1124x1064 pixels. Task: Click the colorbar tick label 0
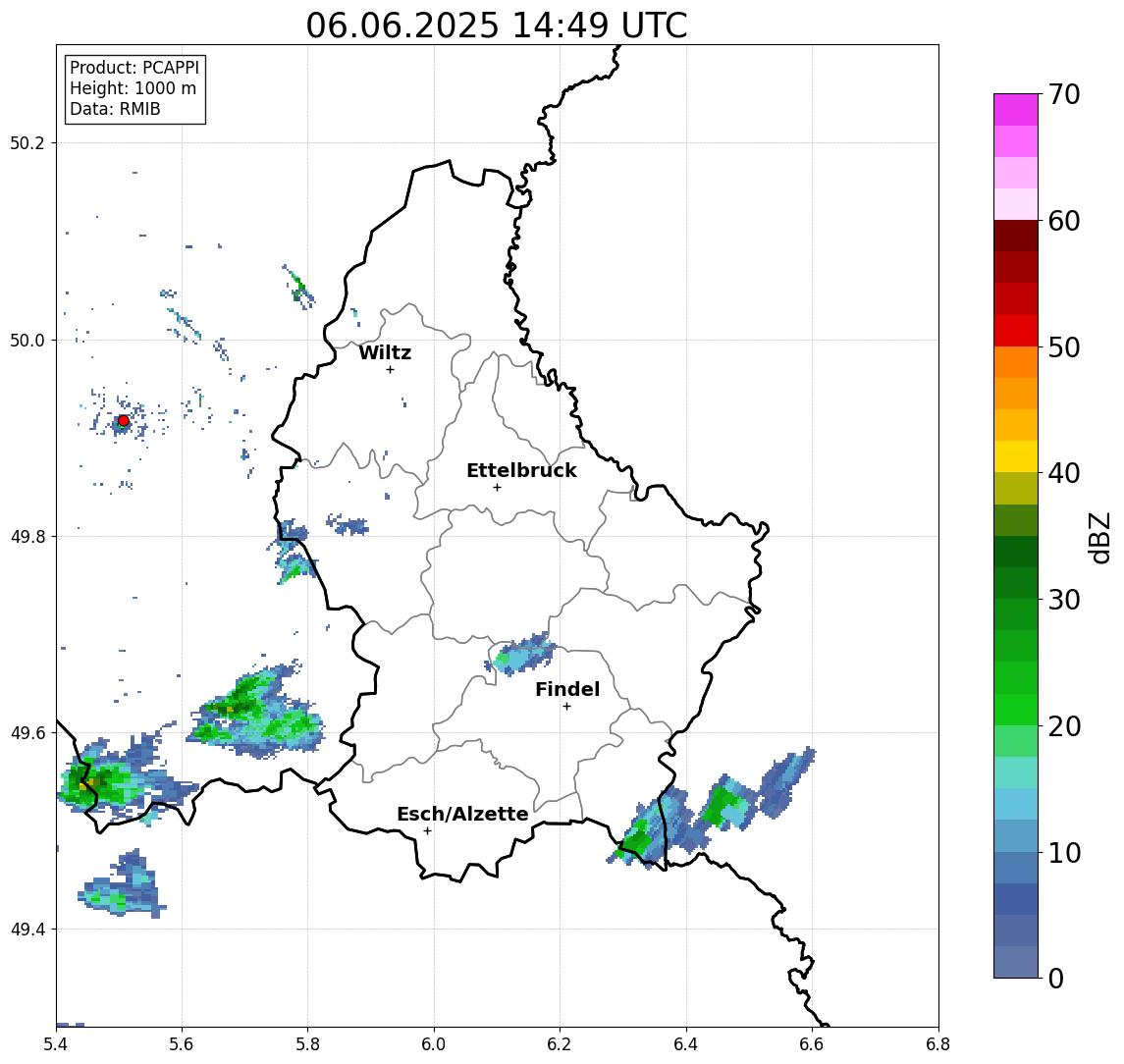point(1056,978)
